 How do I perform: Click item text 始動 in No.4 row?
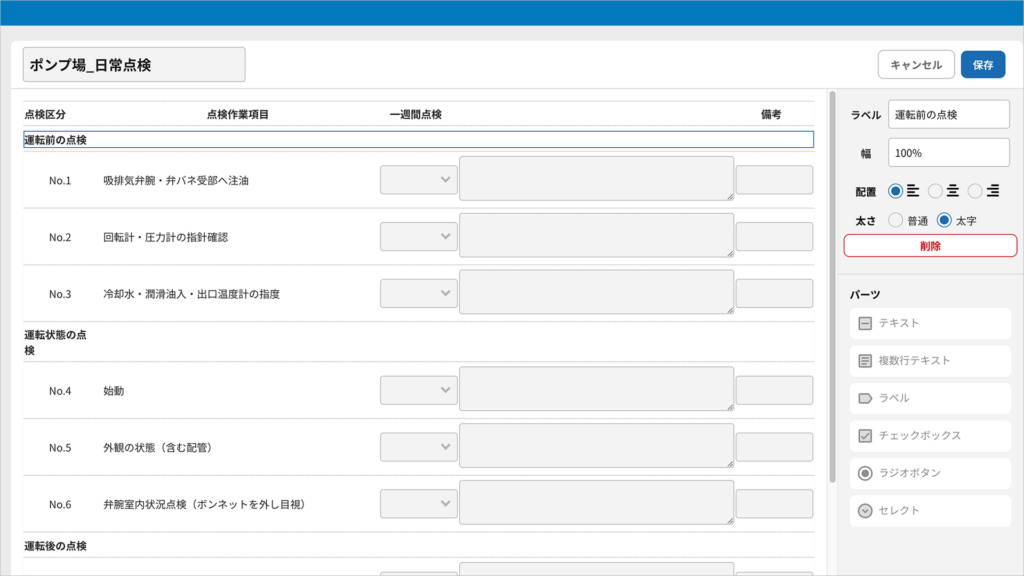click(x=114, y=391)
